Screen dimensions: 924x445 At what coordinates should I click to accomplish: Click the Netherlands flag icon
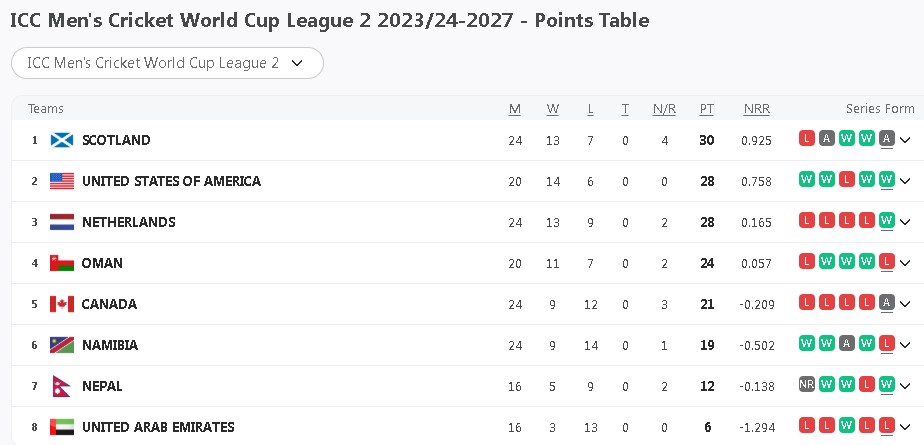coord(62,222)
